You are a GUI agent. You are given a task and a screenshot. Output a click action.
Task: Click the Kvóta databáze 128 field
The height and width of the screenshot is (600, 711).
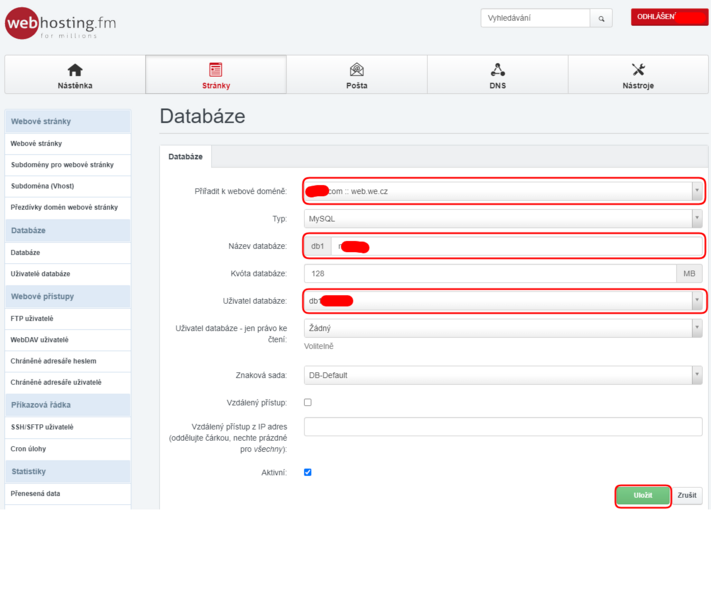click(x=491, y=273)
